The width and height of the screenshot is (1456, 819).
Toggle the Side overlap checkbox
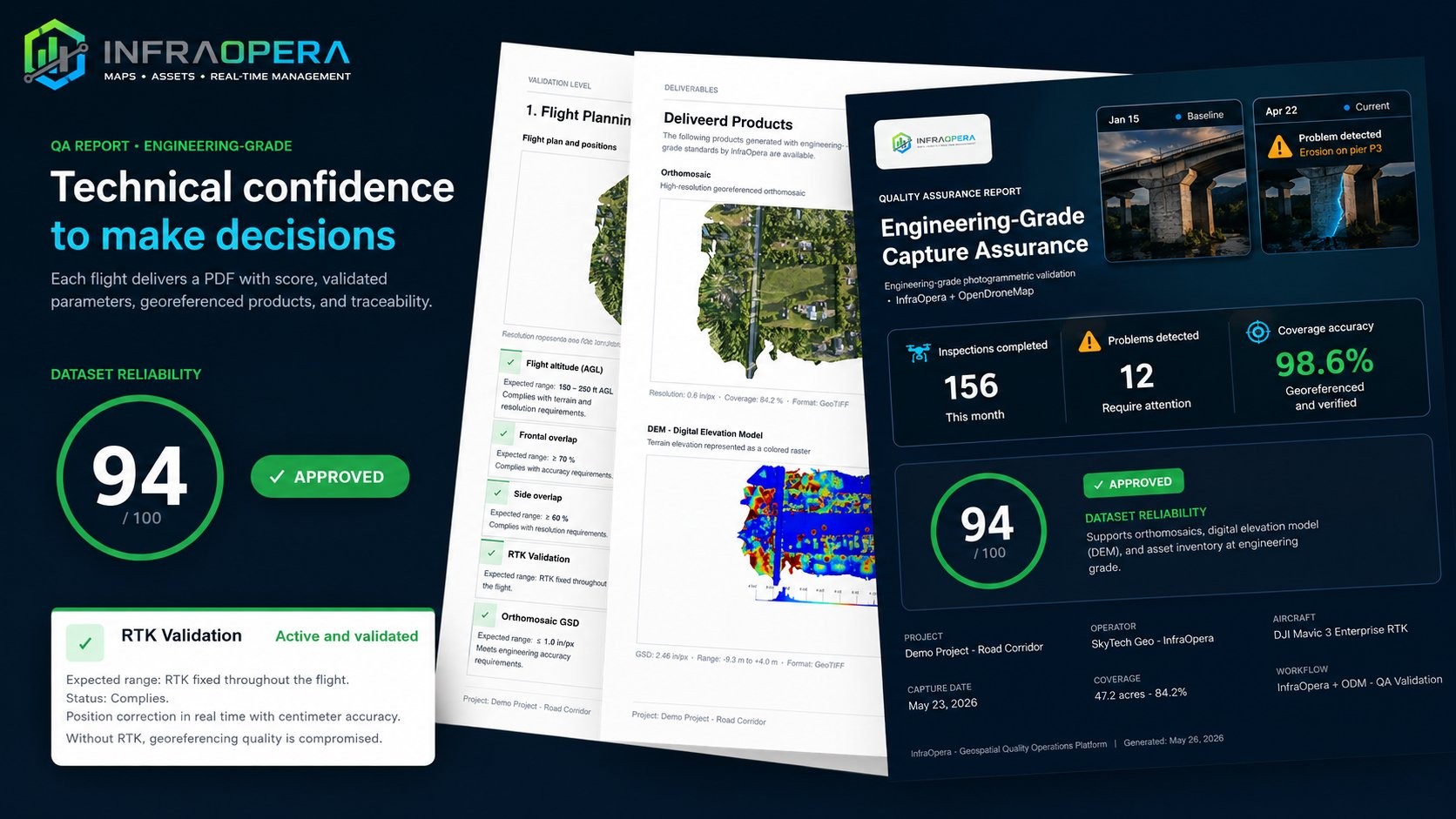click(x=498, y=492)
